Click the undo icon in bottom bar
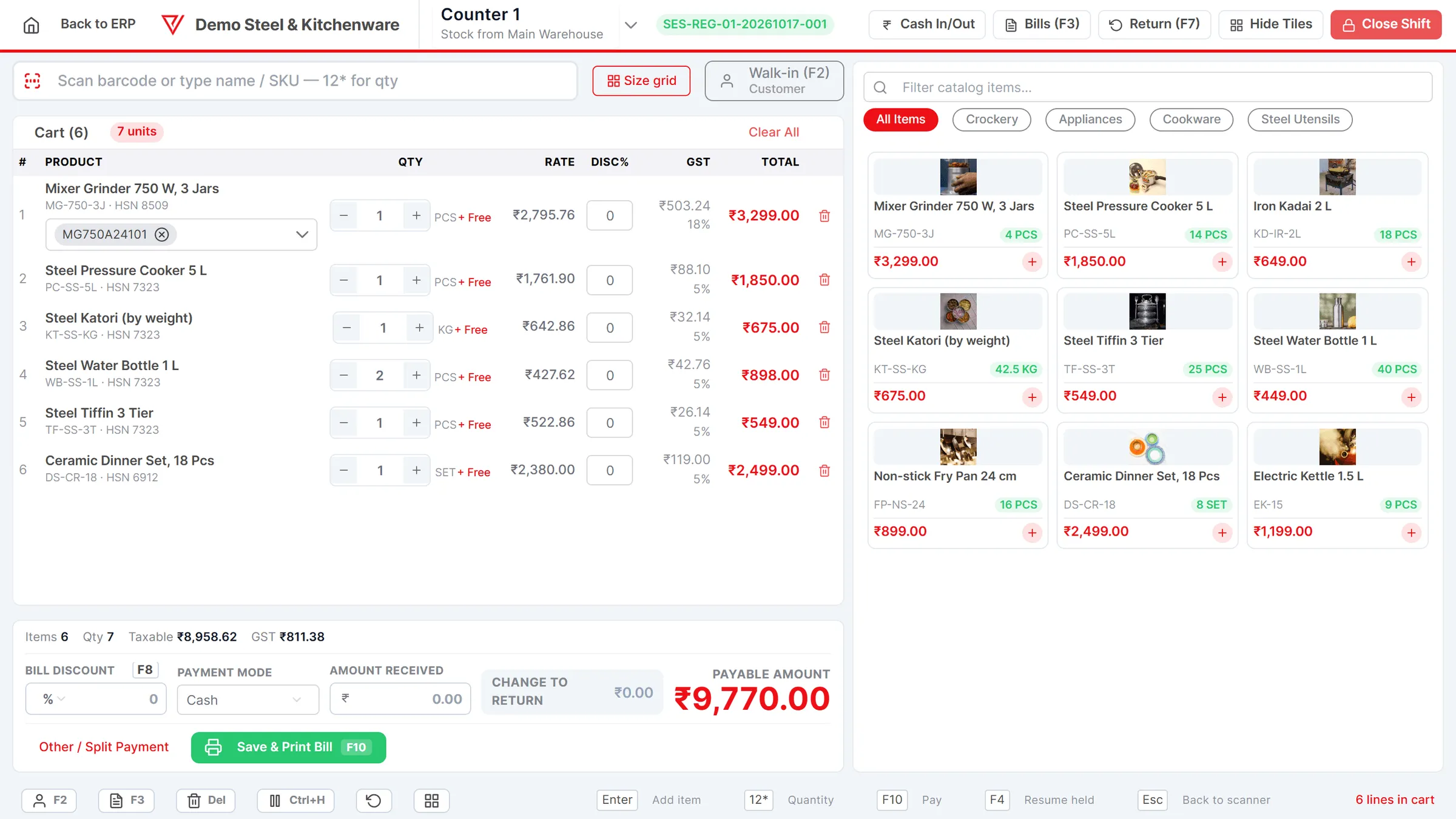 (x=374, y=801)
